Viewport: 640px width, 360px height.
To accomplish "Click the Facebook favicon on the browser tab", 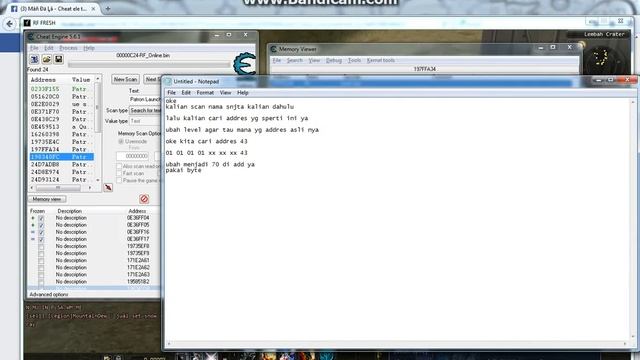I will coord(14,9).
